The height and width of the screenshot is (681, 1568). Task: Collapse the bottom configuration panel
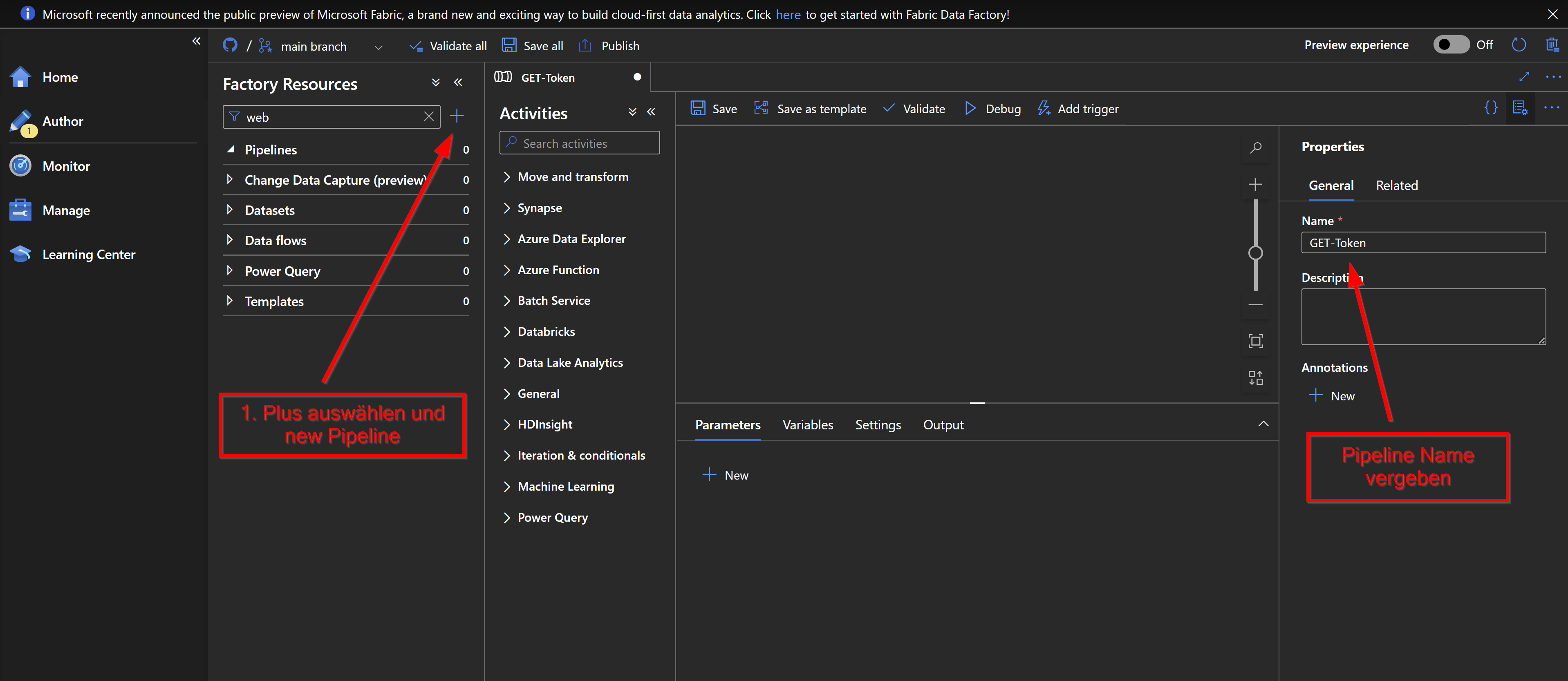point(1263,424)
